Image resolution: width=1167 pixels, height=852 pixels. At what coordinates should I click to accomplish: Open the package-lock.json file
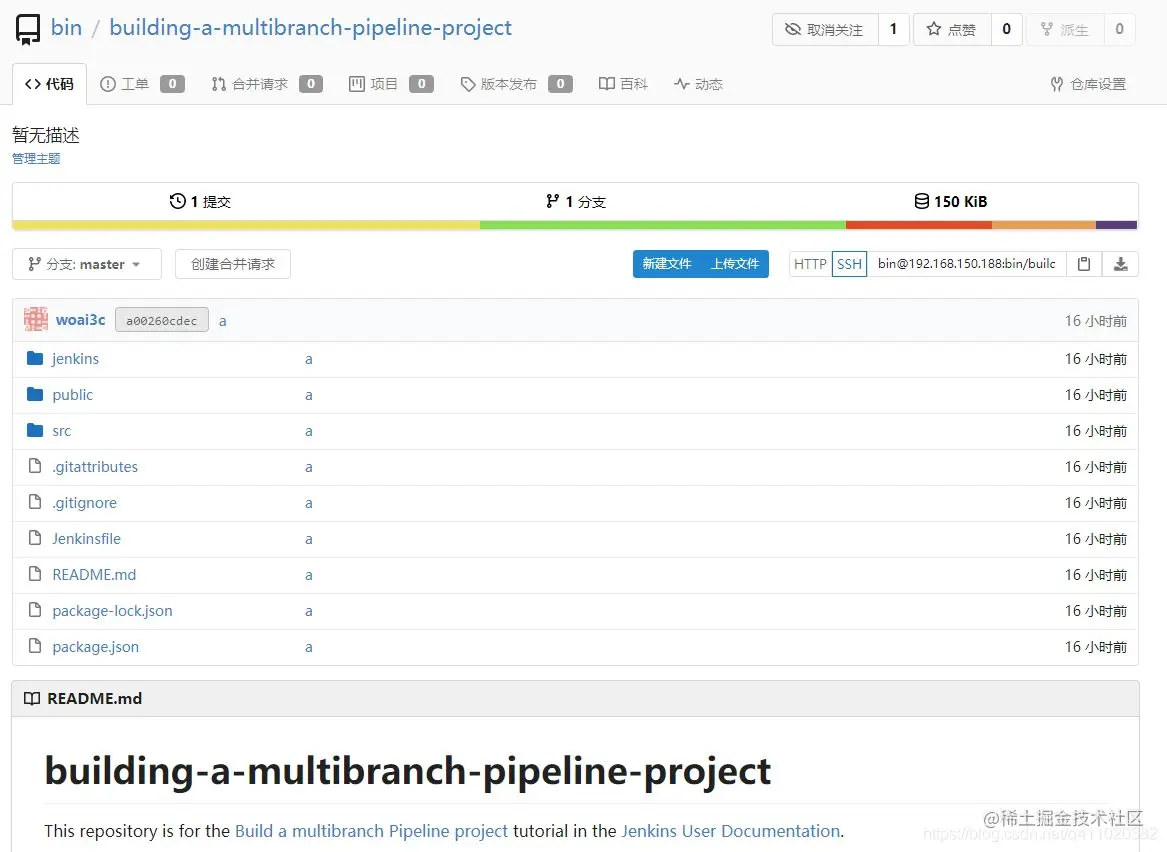(112, 610)
